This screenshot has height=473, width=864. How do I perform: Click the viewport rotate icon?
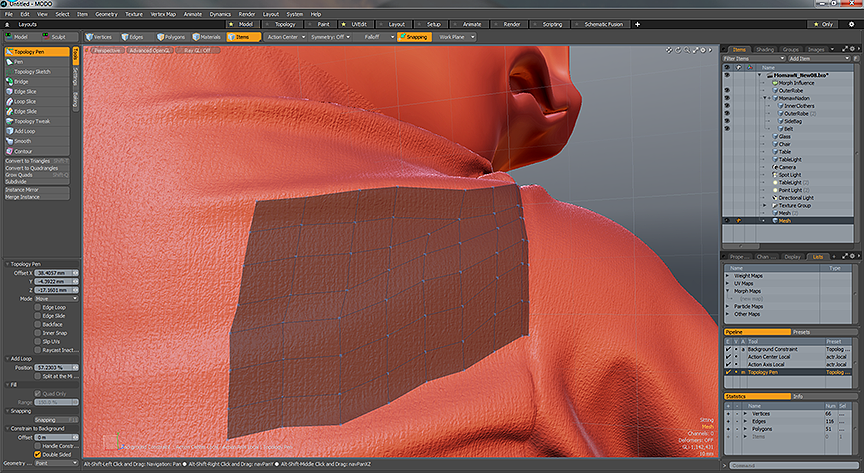click(678, 50)
